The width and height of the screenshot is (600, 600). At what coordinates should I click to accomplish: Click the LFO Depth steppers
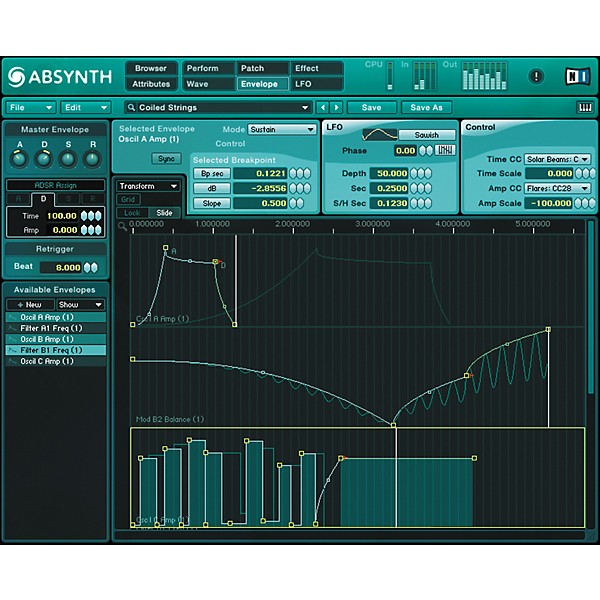[x=421, y=173]
